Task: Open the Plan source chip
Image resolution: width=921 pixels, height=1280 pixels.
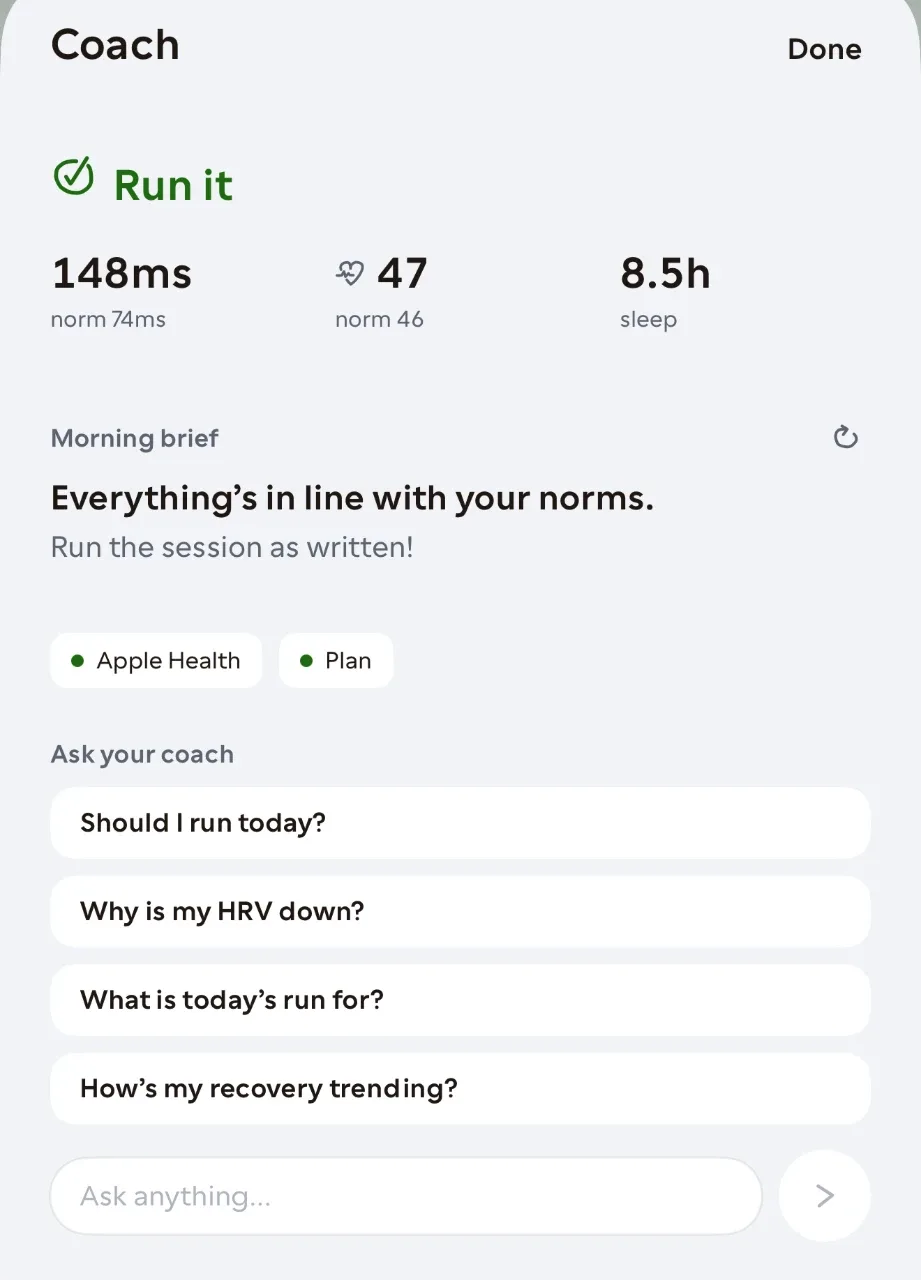Action: [336, 661]
